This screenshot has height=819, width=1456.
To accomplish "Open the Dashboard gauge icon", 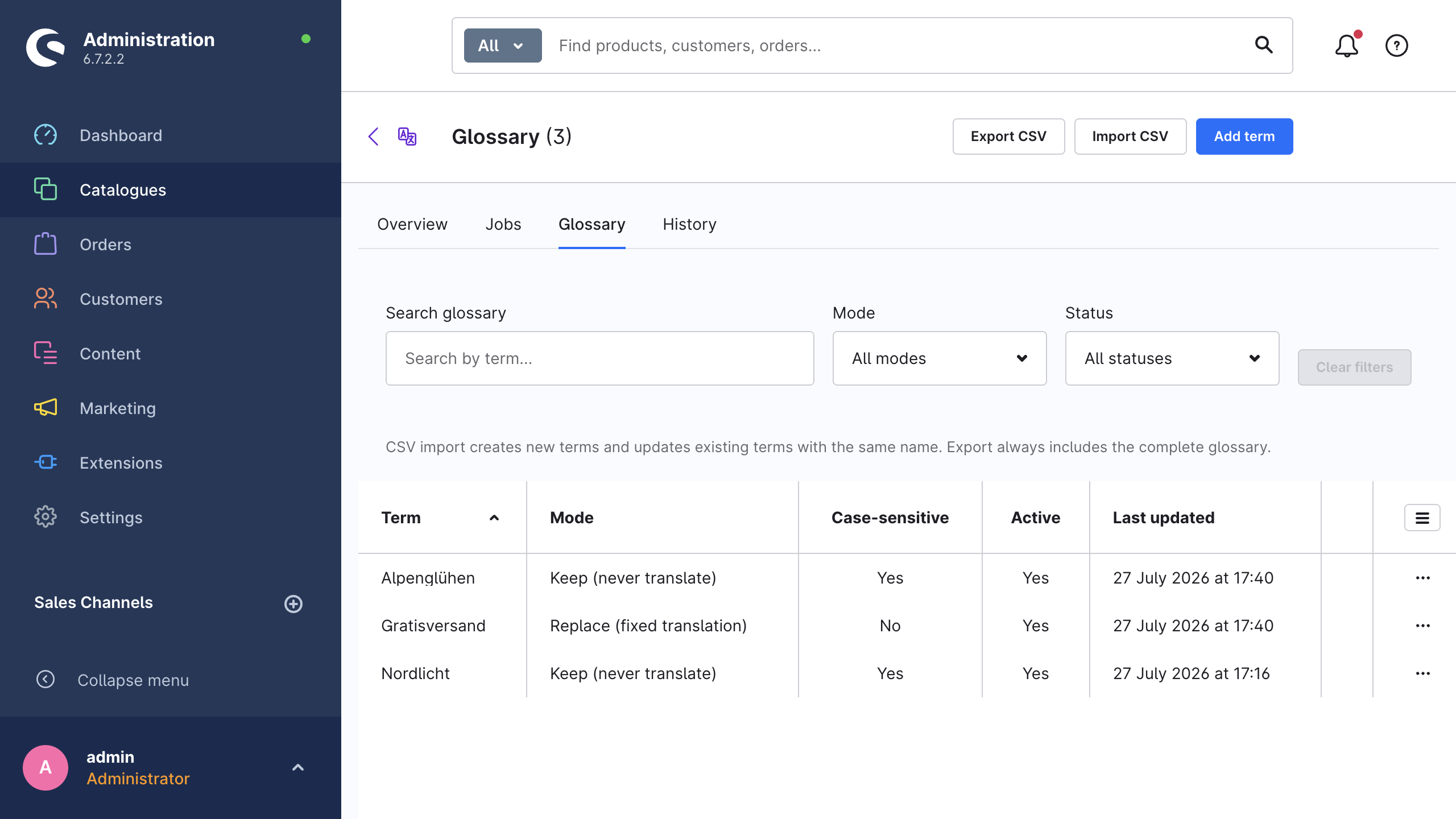I will (x=45, y=135).
